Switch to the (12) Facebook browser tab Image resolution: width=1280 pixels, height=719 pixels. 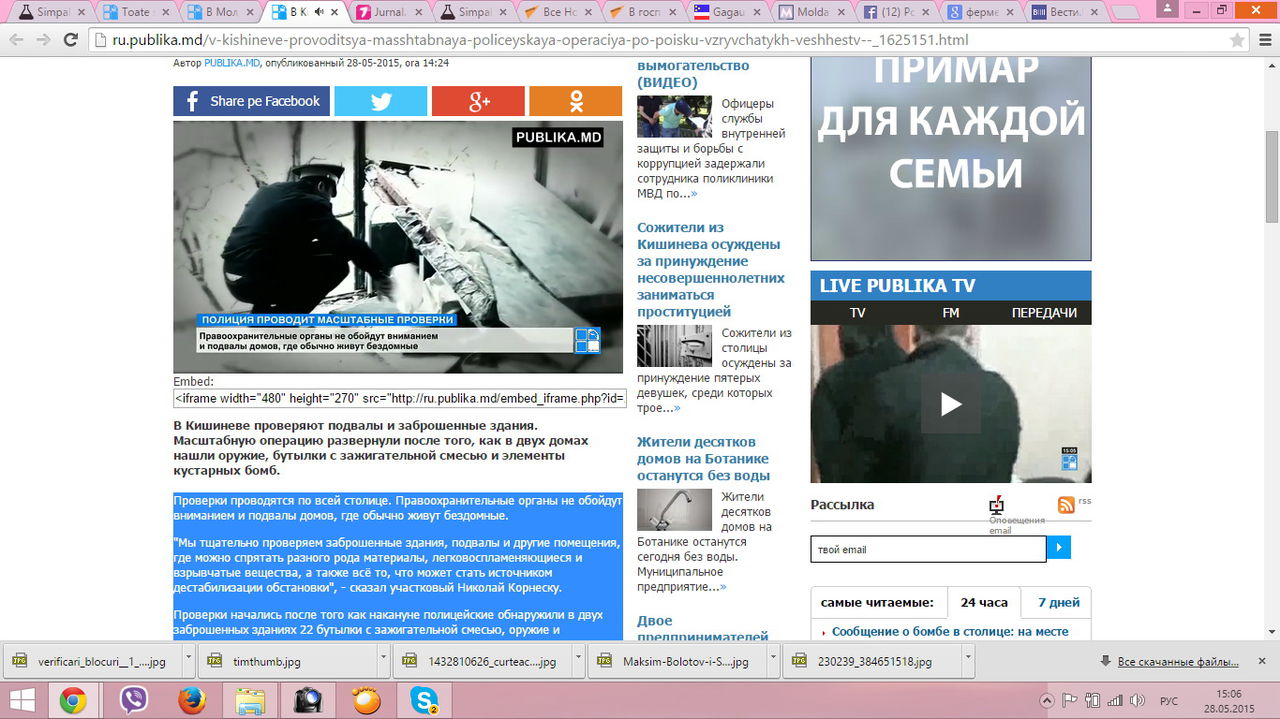(x=895, y=12)
